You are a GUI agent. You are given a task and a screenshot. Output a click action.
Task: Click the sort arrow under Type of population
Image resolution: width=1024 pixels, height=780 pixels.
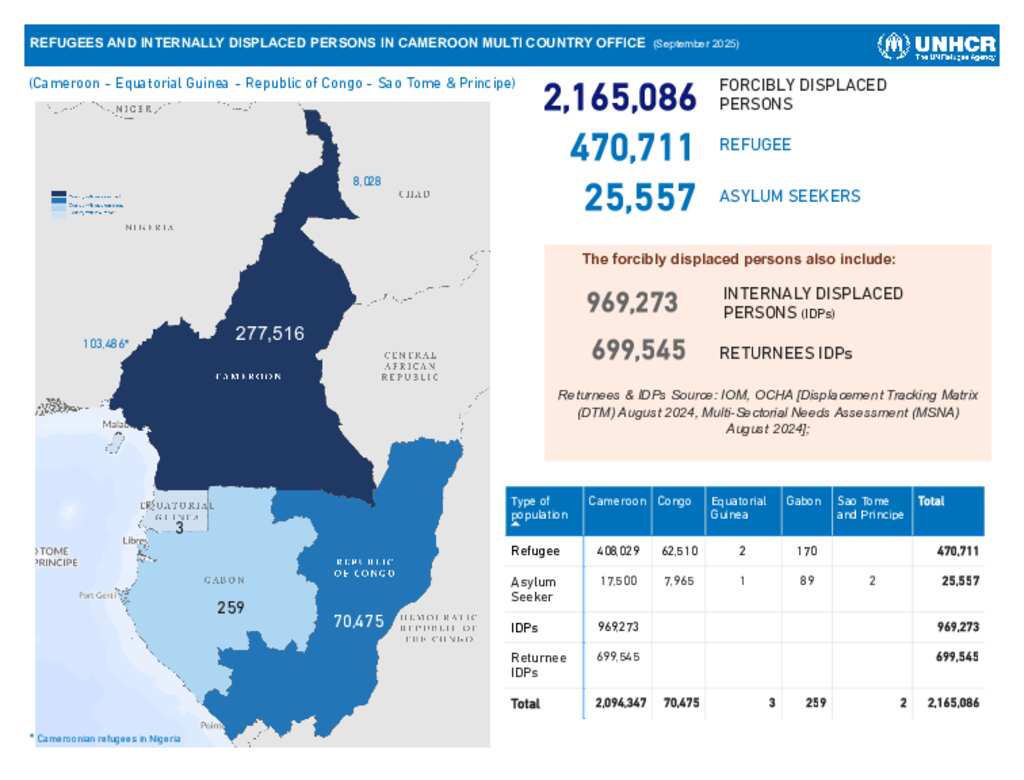pos(516,523)
